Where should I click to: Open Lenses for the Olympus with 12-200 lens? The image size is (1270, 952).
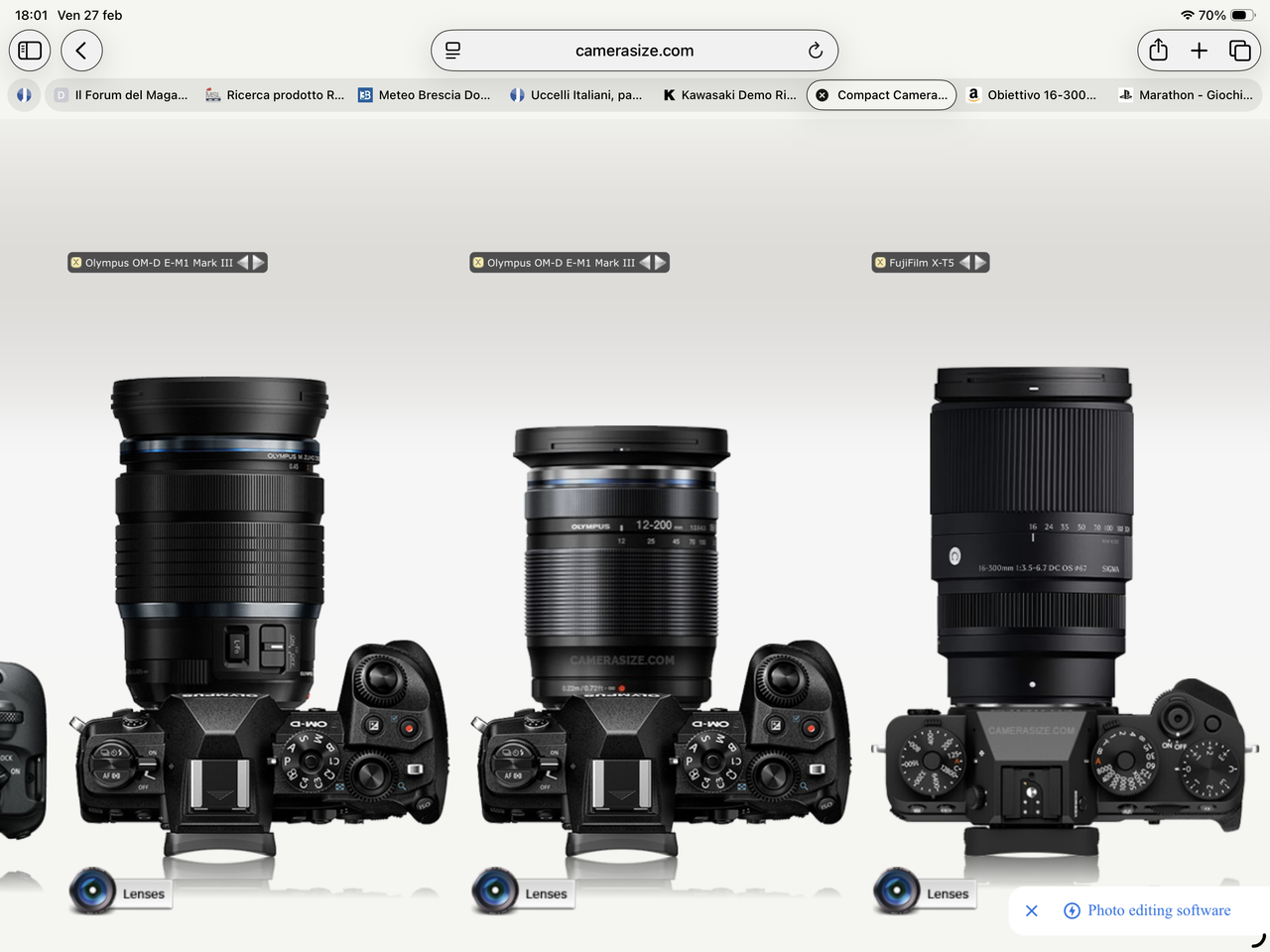(x=522, y=892)
